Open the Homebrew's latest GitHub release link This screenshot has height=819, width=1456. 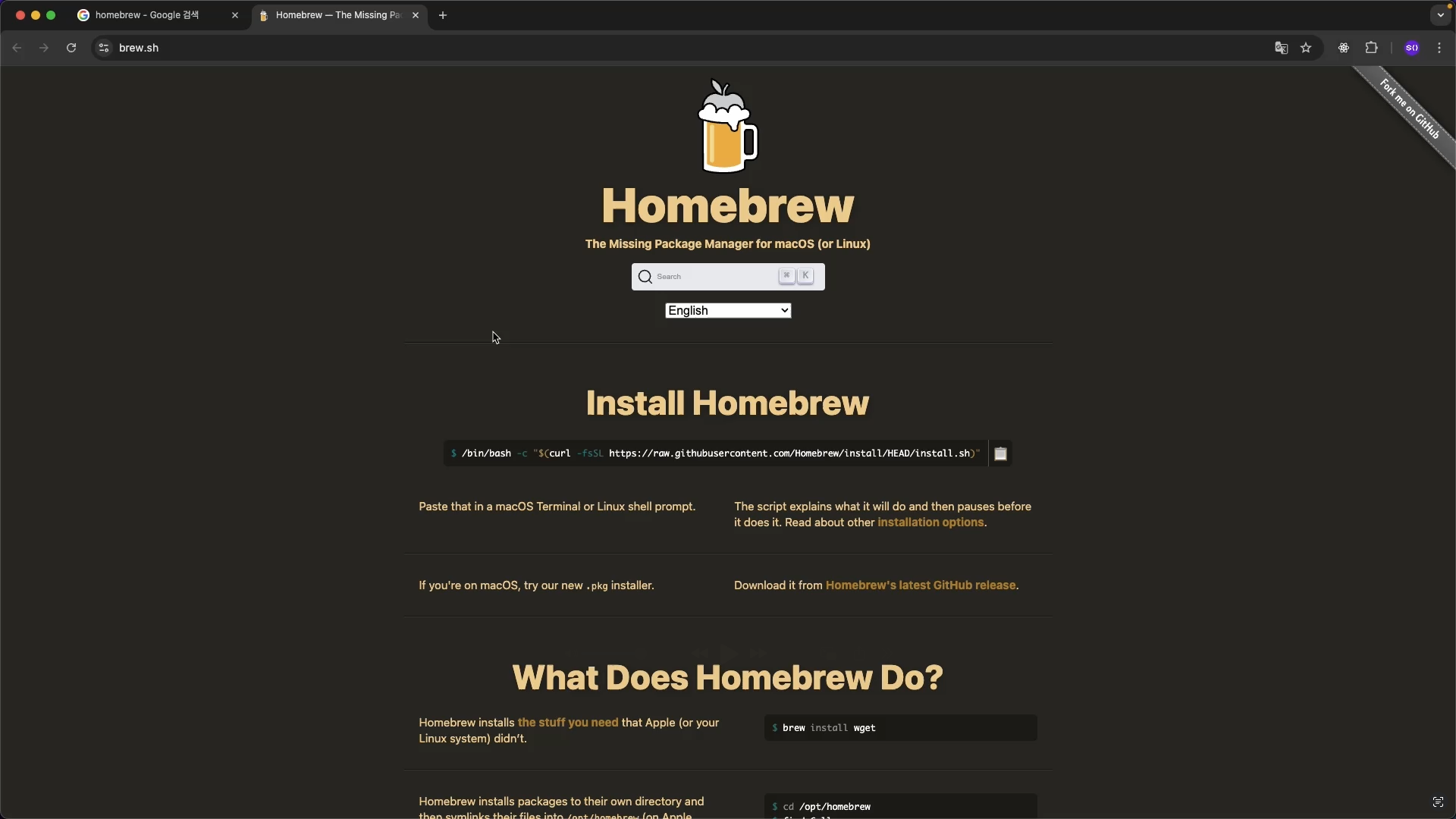[x=920, y=585]
